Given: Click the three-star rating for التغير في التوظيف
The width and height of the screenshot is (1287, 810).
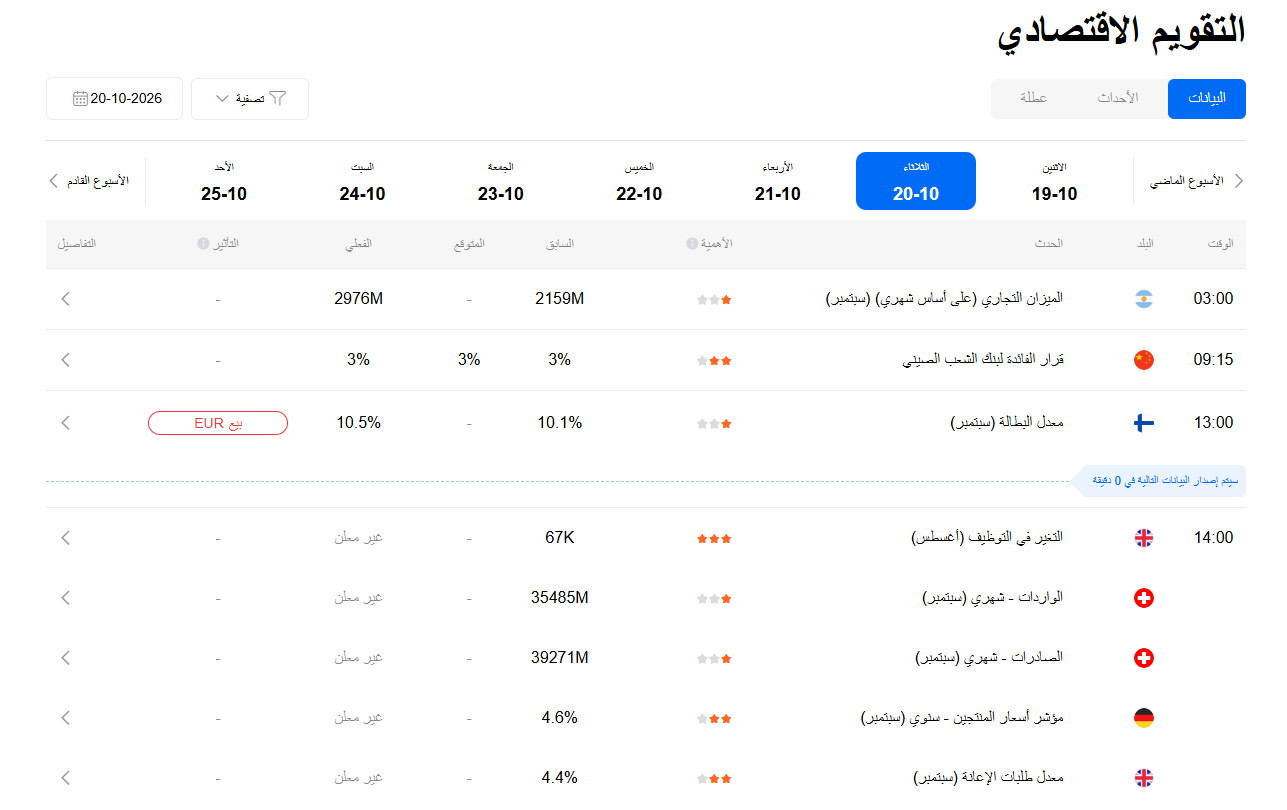Looking at the screenshot, I should pyautogui.click(x=714, y=539).
